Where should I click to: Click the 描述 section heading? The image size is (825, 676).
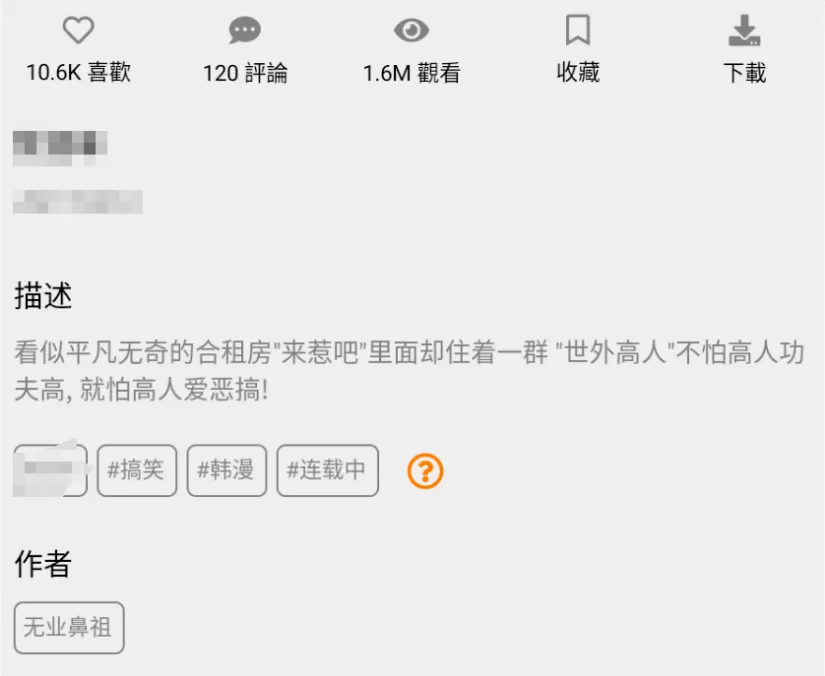(43, 295)
